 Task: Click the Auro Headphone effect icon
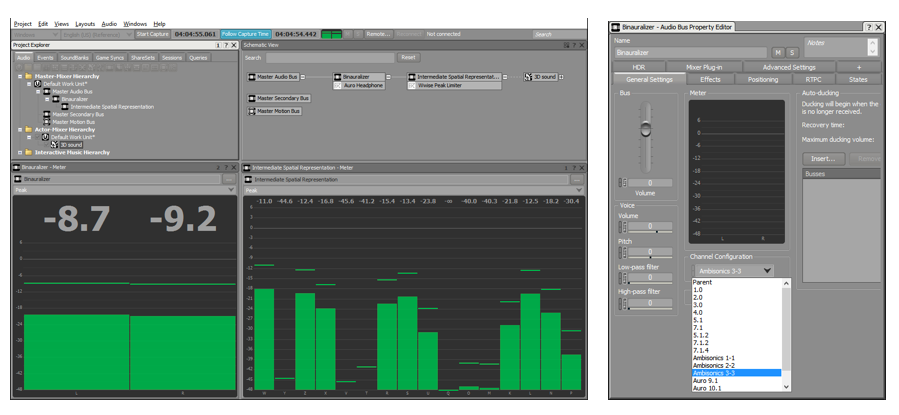point(338,85)
